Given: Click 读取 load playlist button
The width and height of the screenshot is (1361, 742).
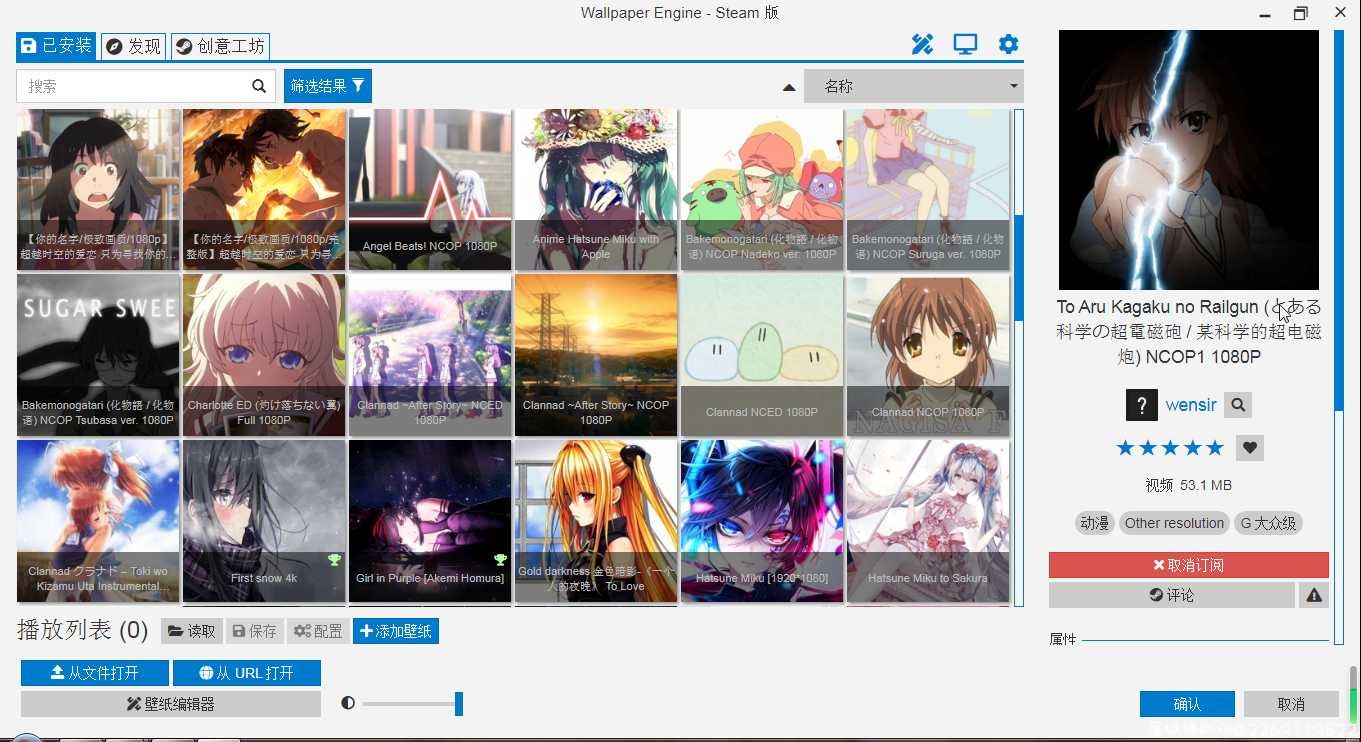Looking at the screenshot, I should click(x=191, y=631).
